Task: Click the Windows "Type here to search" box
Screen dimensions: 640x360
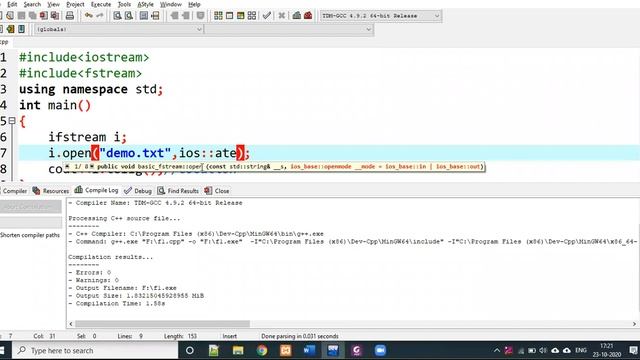Action: (95, 351)
